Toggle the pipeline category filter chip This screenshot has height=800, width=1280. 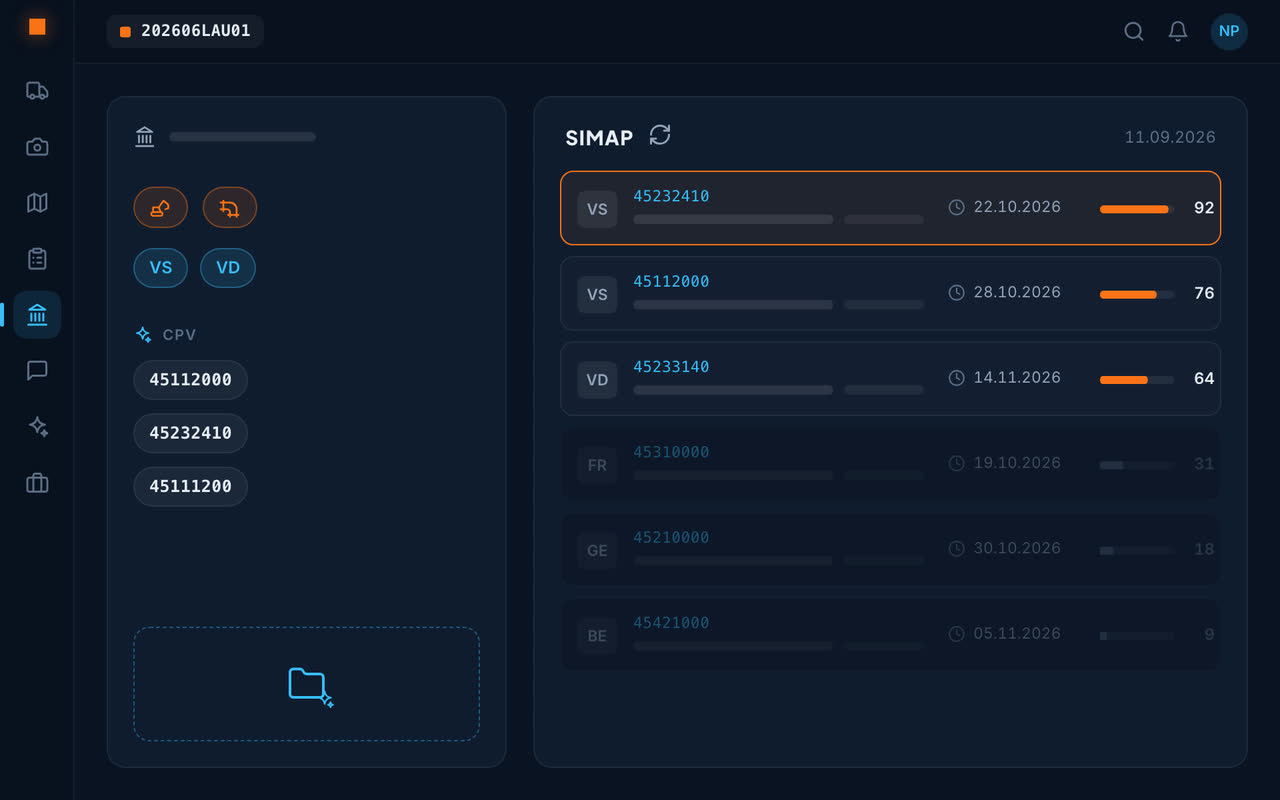tap(230, 208)
